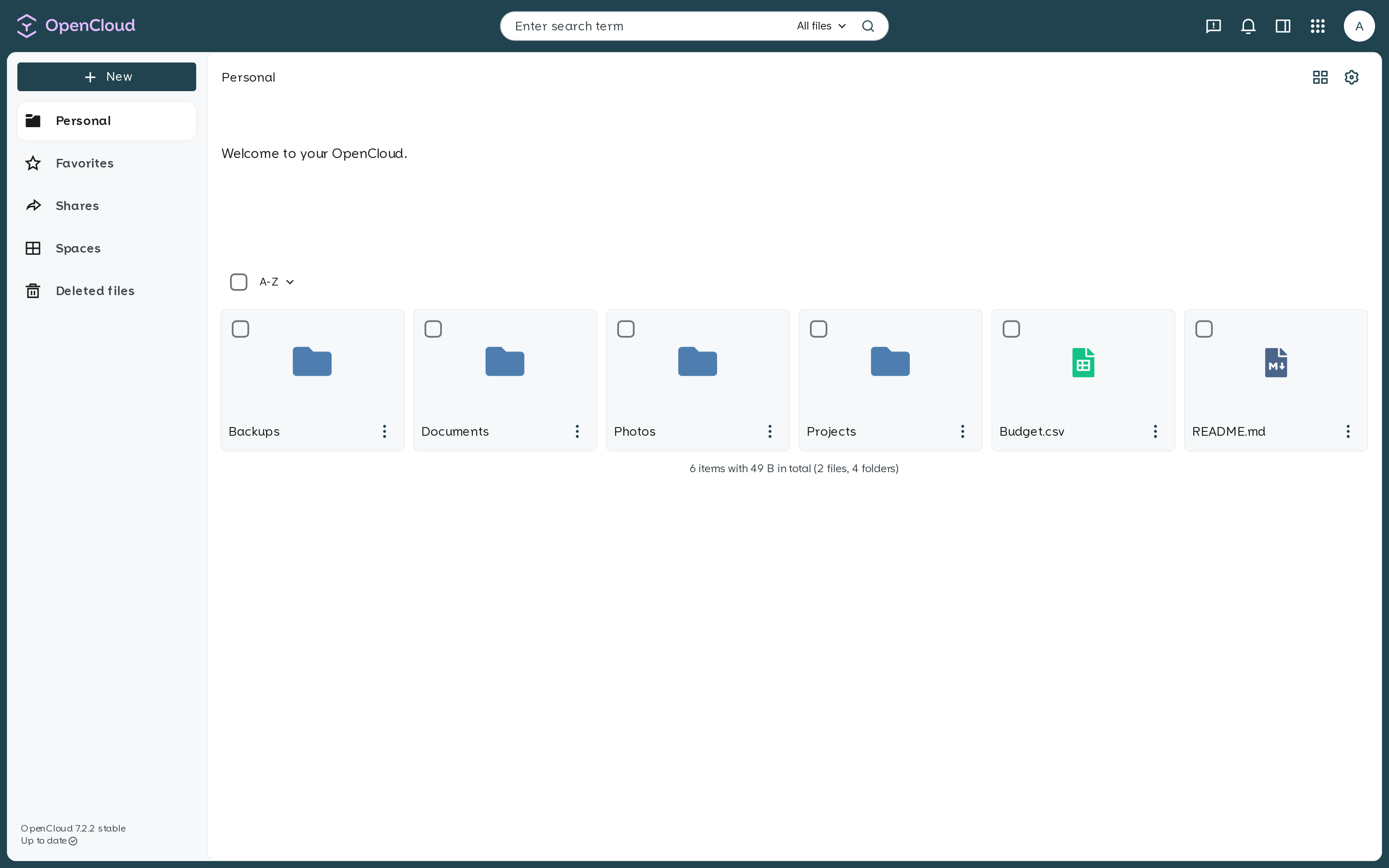Select the Backups checkbox
The image size is (1389, 868).
(x=240, y=329)
